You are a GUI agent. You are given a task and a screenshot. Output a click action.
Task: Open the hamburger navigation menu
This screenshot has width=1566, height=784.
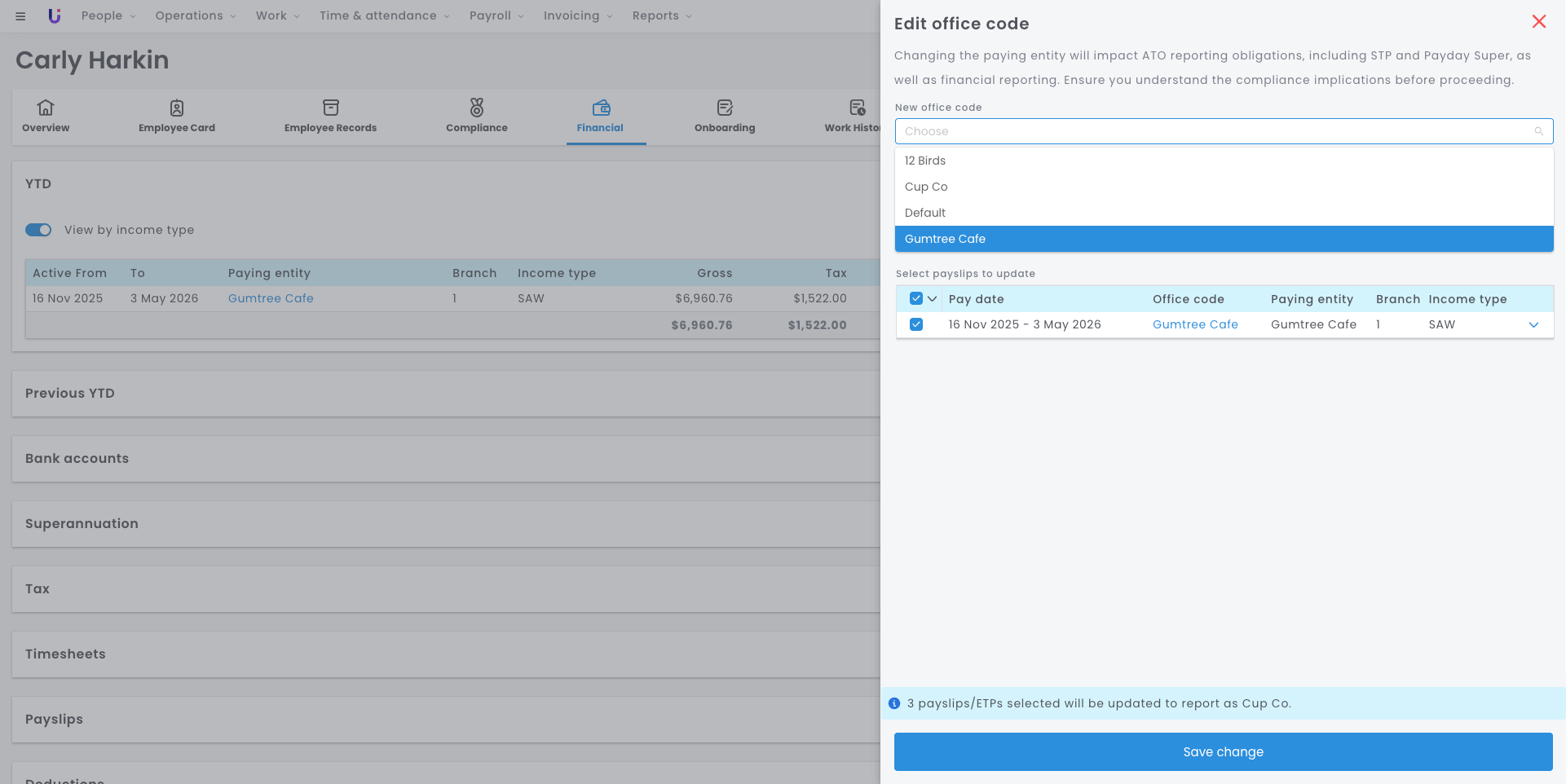[20, 16]
